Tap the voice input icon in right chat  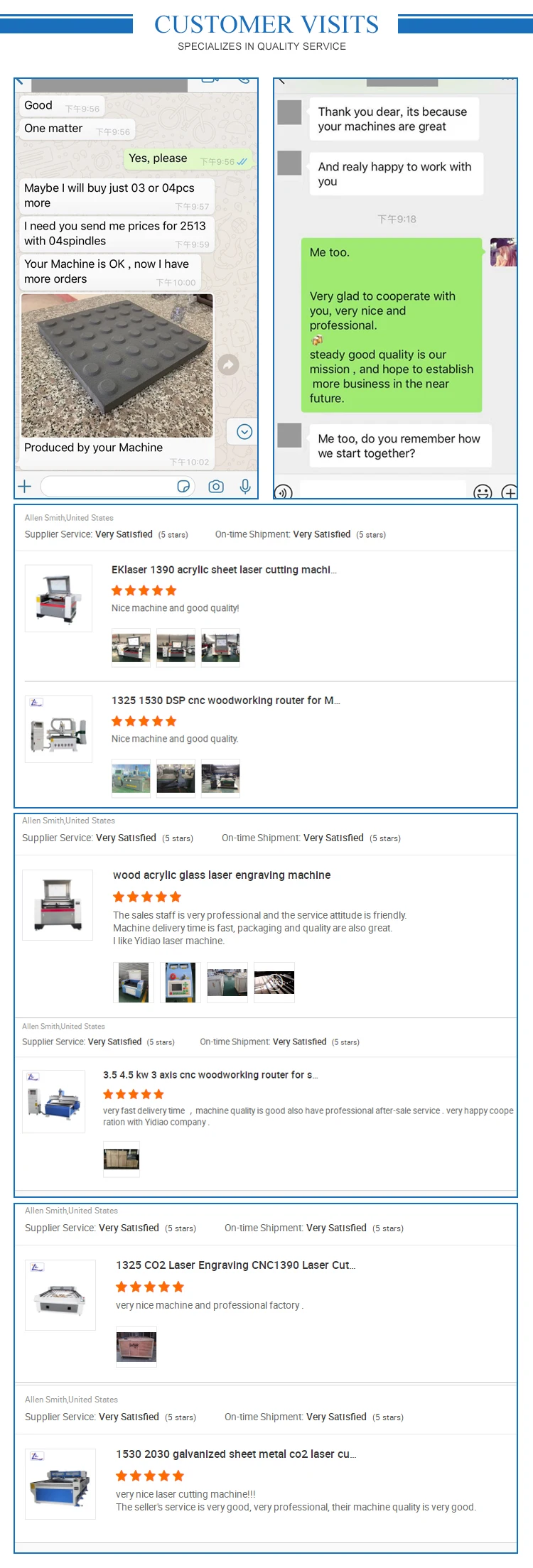(x=284, y=492)
